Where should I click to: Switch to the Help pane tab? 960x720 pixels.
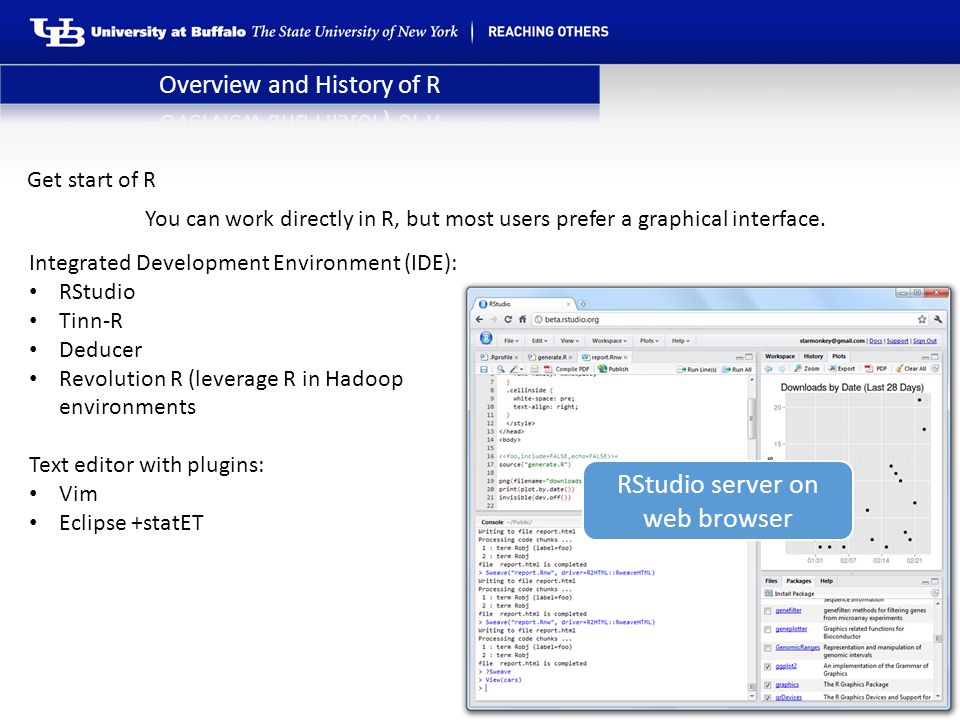pos(827,581)
